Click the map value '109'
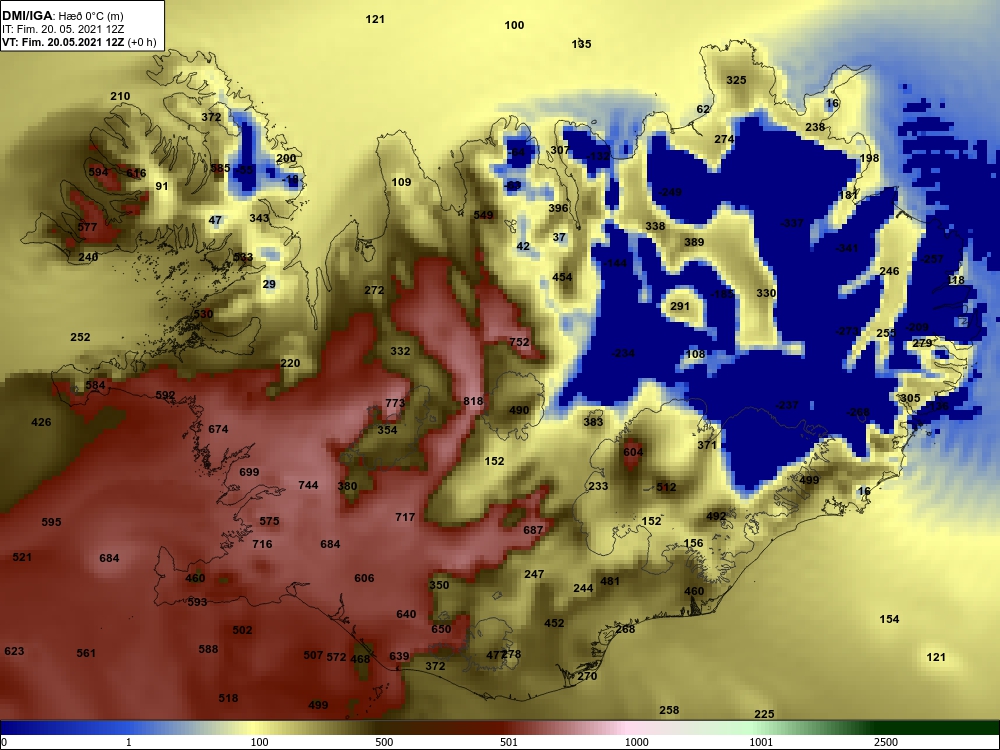The height and width of the screenshot is (750, 1000). [401, 182]
